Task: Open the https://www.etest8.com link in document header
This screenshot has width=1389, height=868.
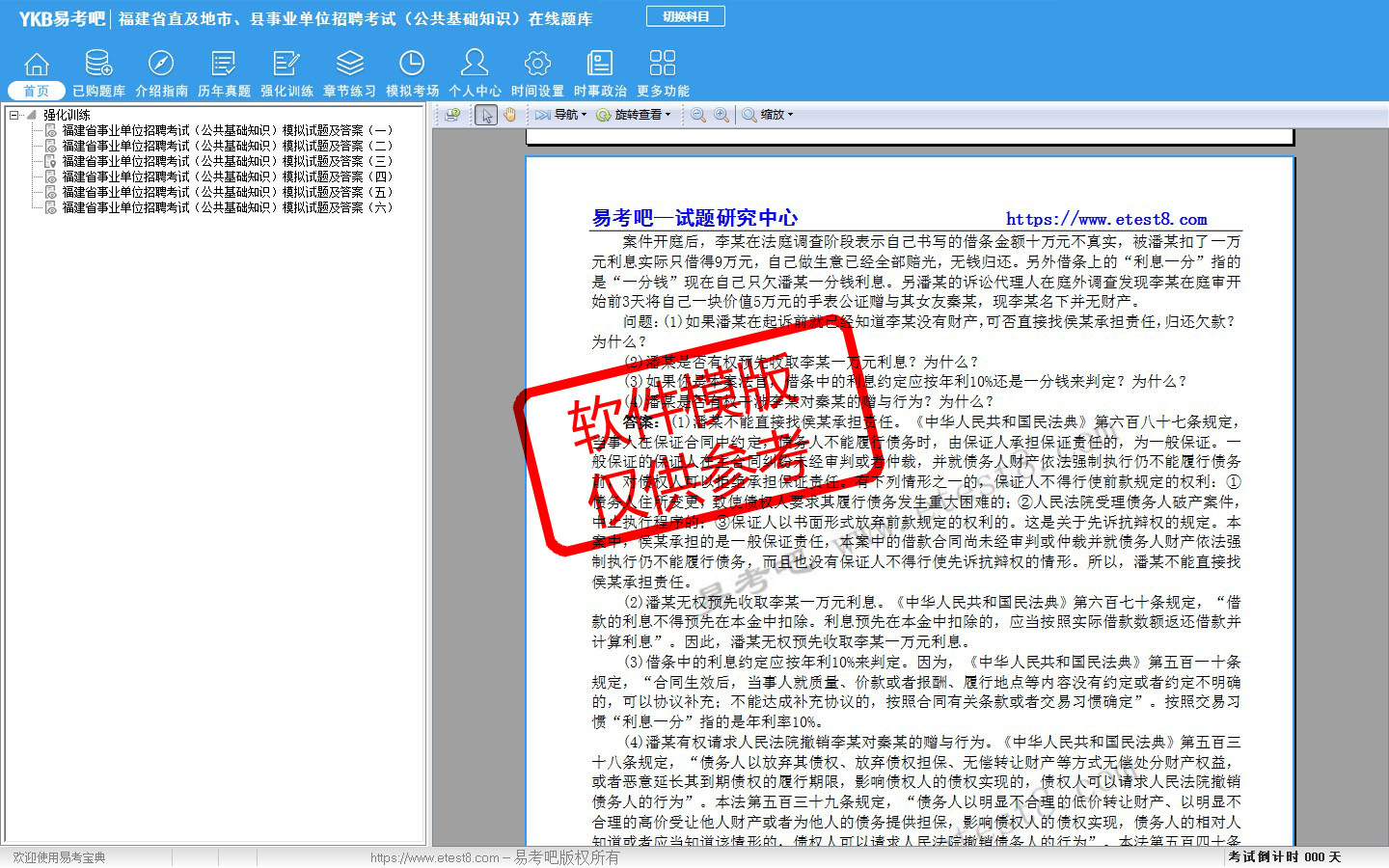Action: [1106, 219]
